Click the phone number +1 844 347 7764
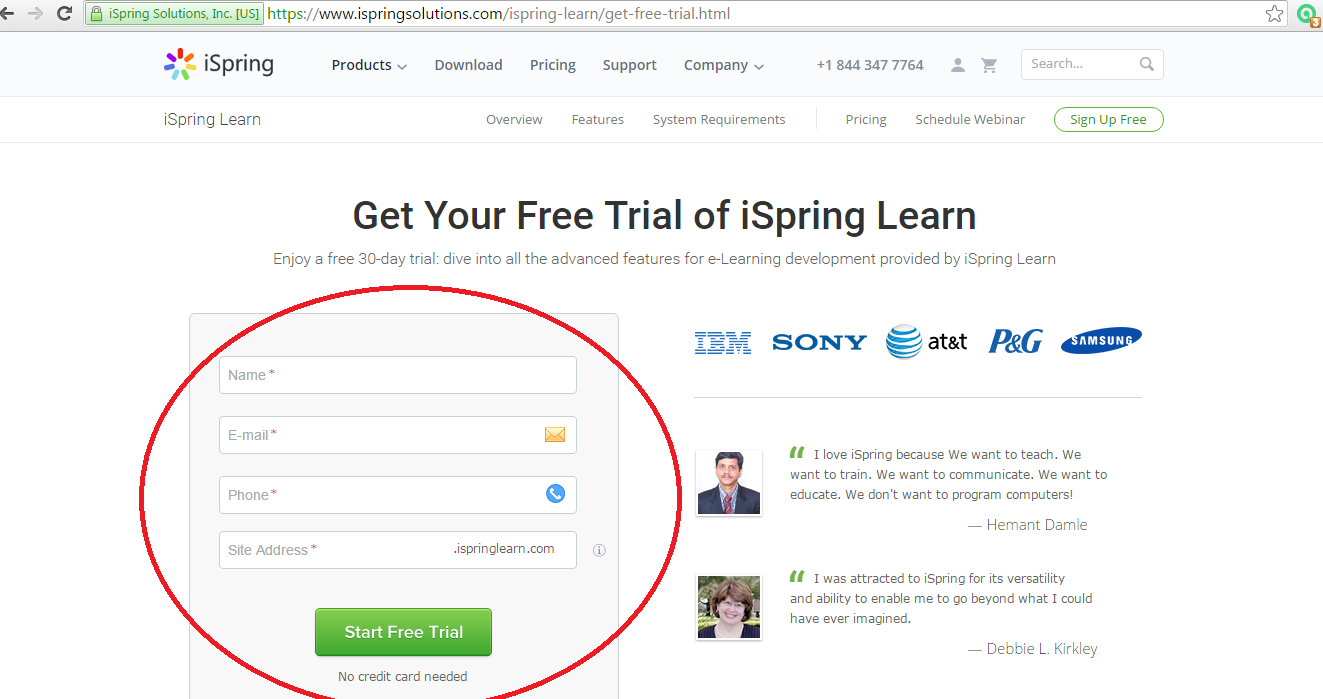The height and width of the screenshot is (699, 1323). point(870,65)
